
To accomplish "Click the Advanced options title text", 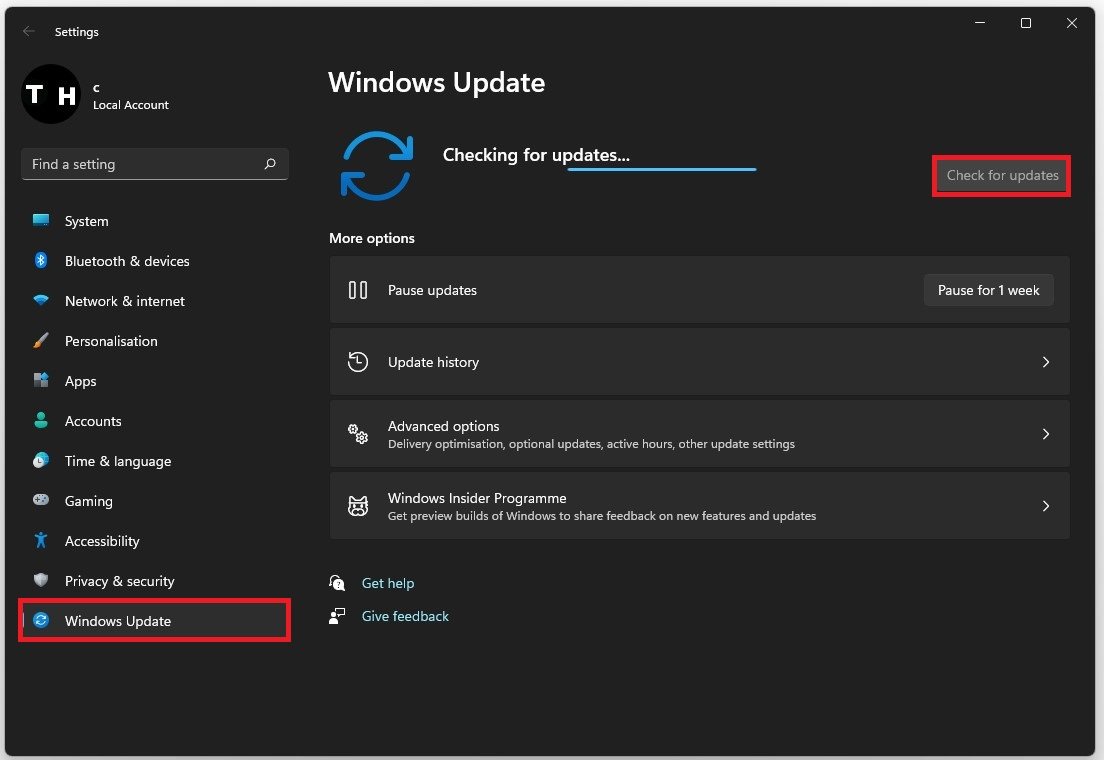I will [x=444, y=426].
